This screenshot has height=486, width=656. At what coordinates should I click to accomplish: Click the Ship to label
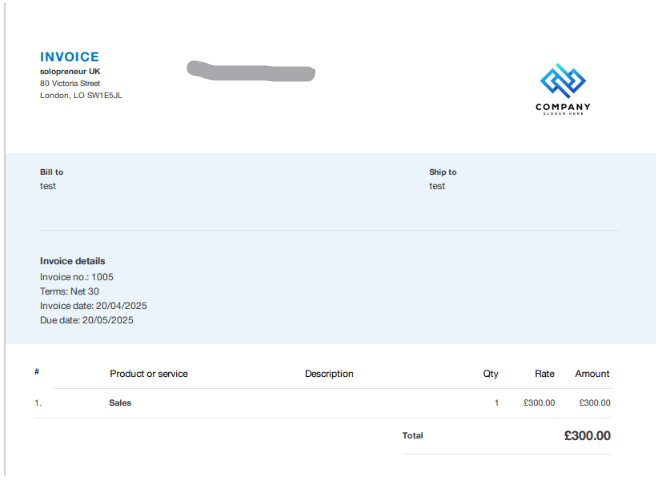click(443, 172)
